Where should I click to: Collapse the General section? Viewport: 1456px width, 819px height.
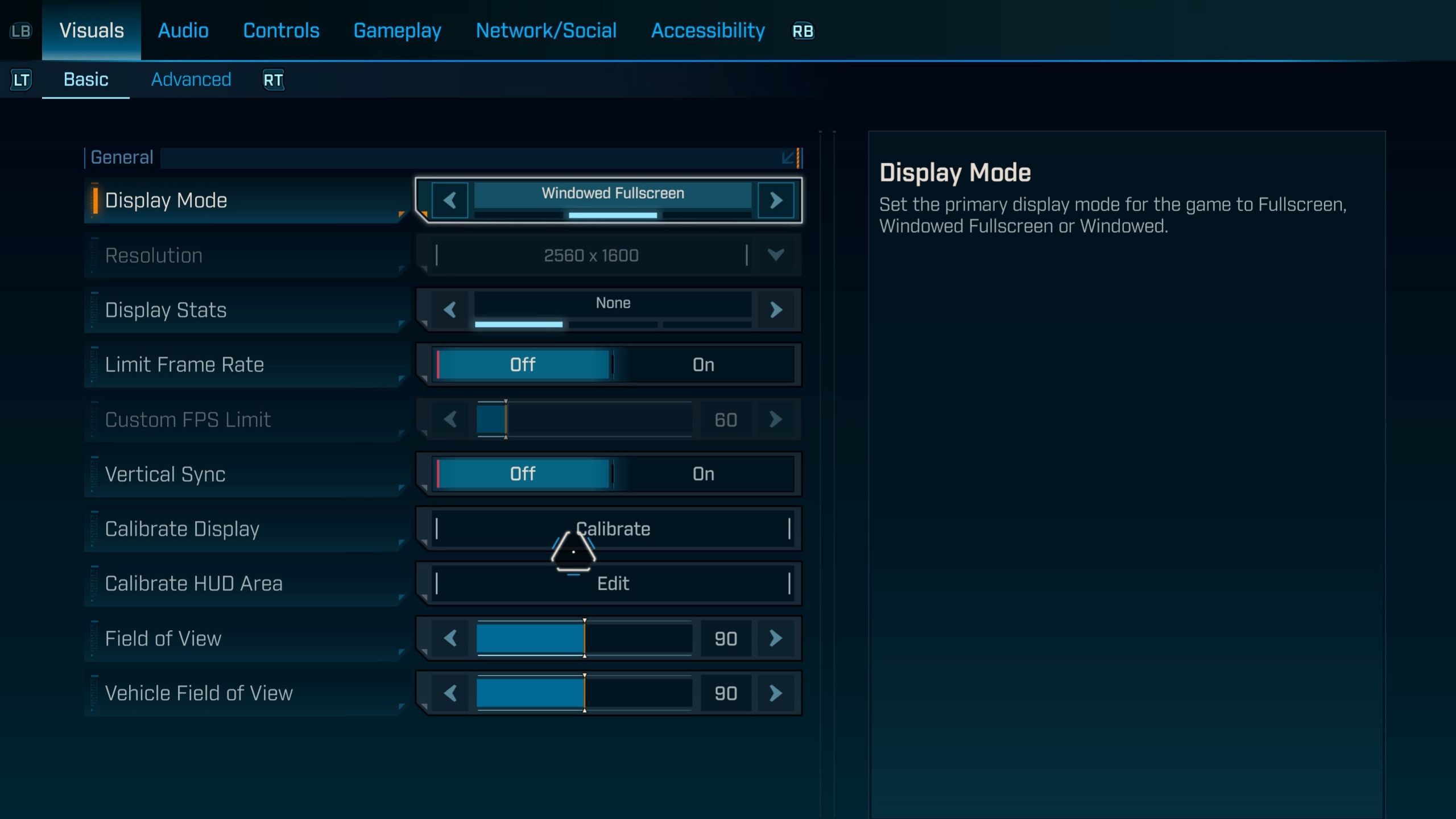coord(788,158)
